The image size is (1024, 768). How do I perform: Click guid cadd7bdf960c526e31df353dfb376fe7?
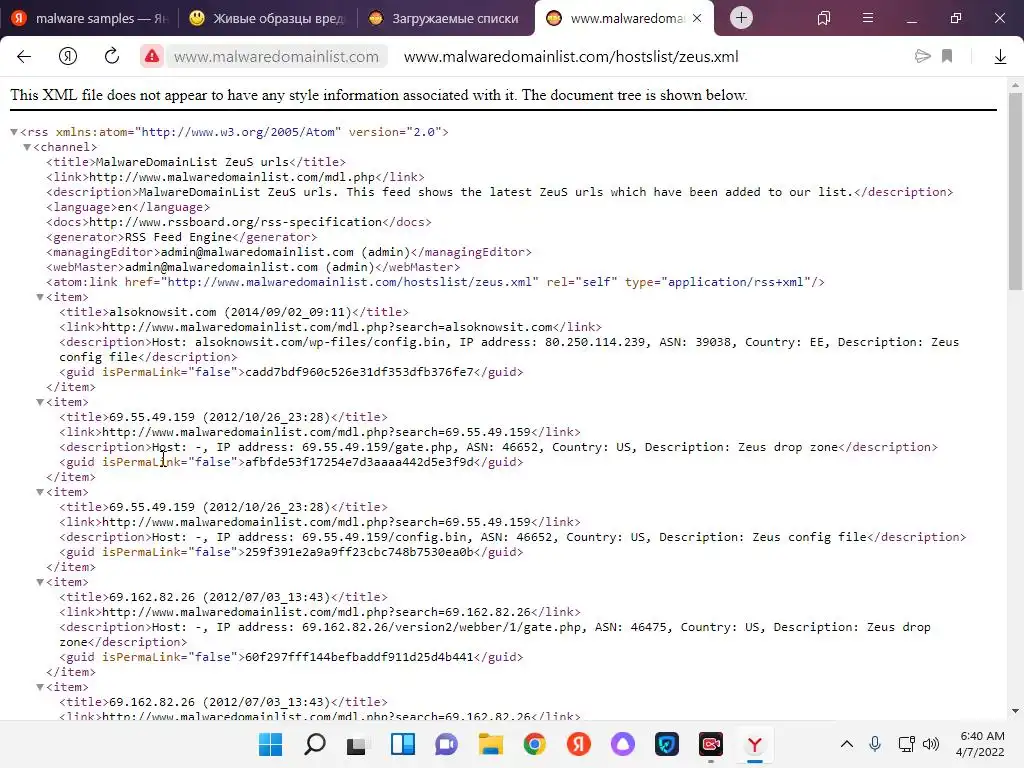tap(359, 372)
